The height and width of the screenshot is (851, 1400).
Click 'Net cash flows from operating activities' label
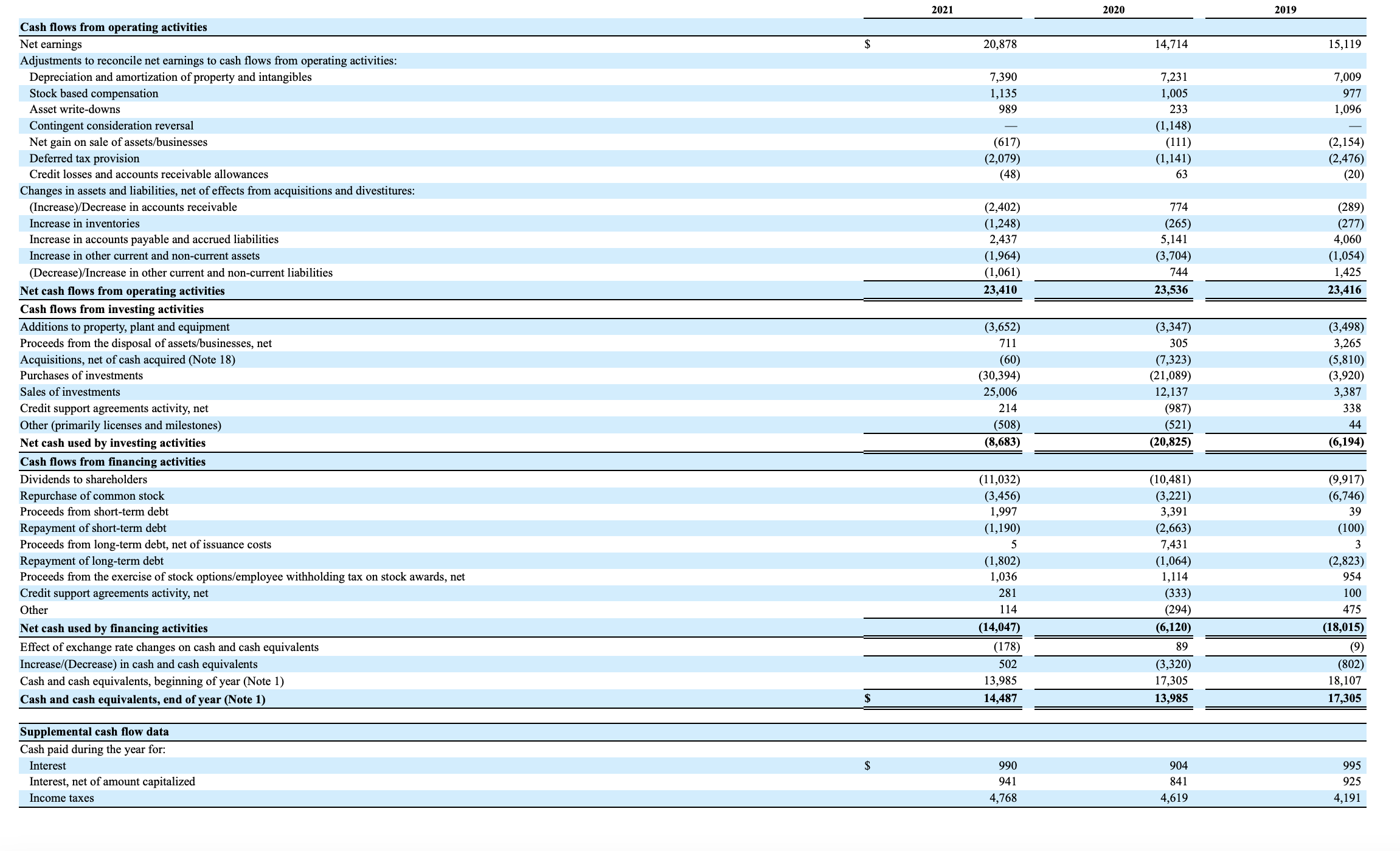[x=122, y=291]
